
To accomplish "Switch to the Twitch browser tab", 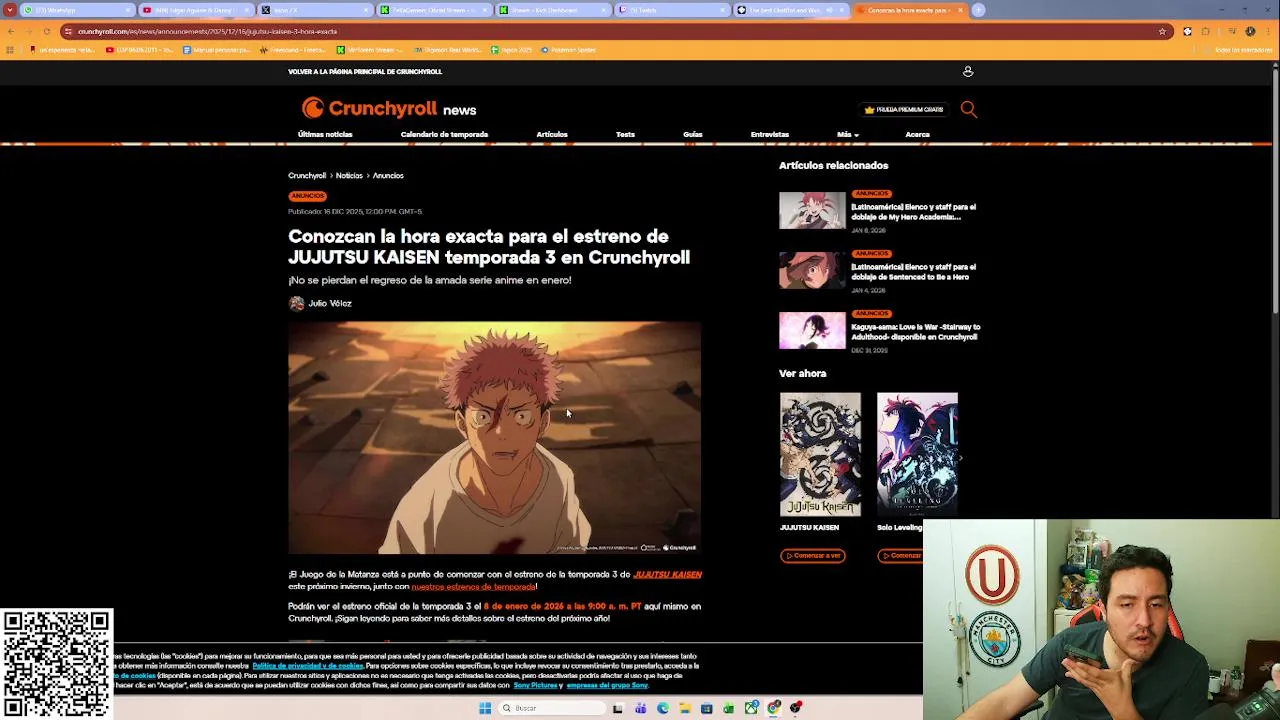I will click(672, 10).
